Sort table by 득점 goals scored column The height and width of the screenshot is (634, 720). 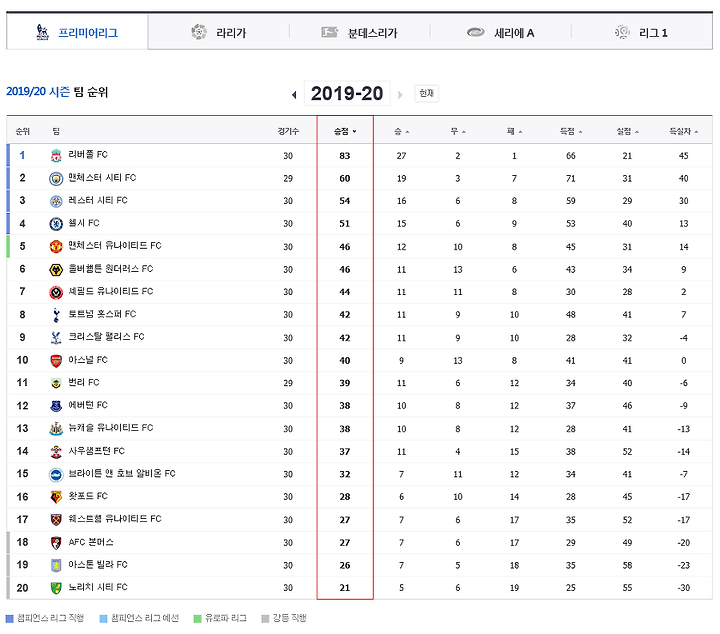pyautogui.click(x=571, y=131)
